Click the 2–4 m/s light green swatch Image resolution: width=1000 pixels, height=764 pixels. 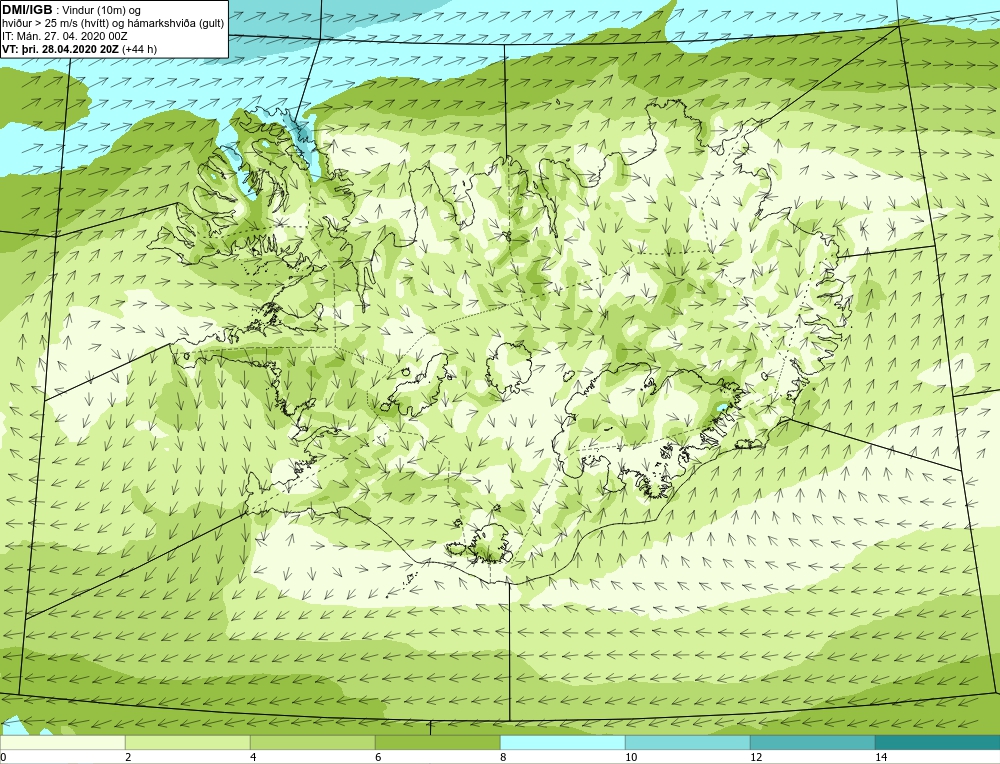[188, 743]
